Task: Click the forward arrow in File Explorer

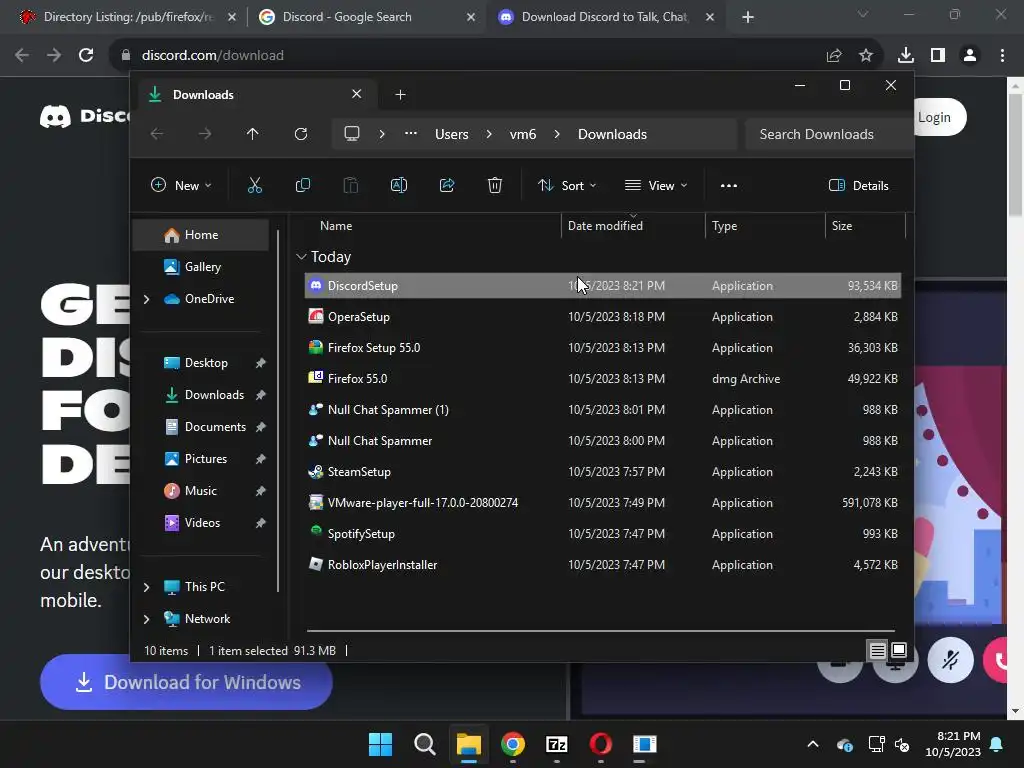Action: (205, 134)
